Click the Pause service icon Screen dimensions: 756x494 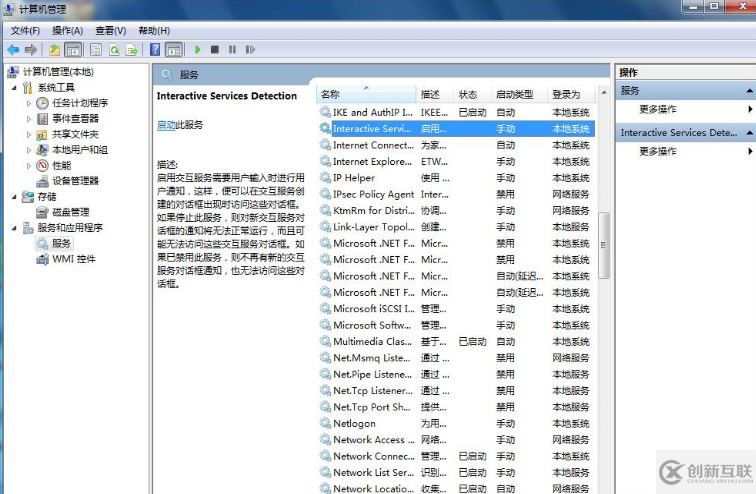pos(232,50)
